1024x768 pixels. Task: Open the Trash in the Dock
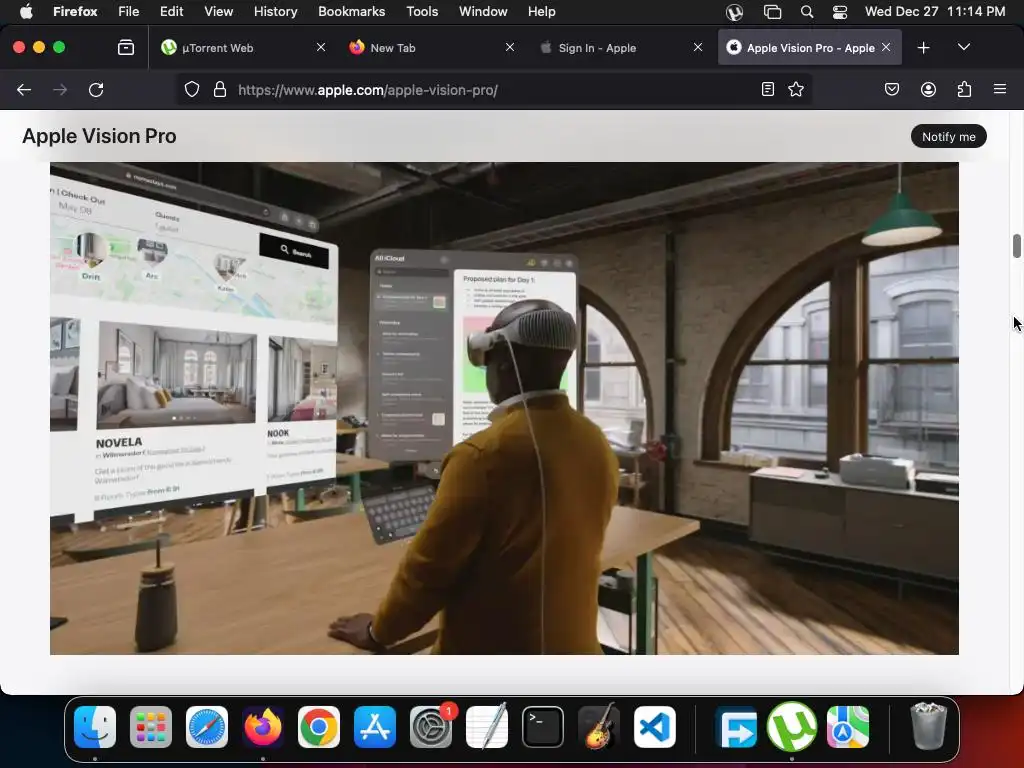(x=928, y=726)
